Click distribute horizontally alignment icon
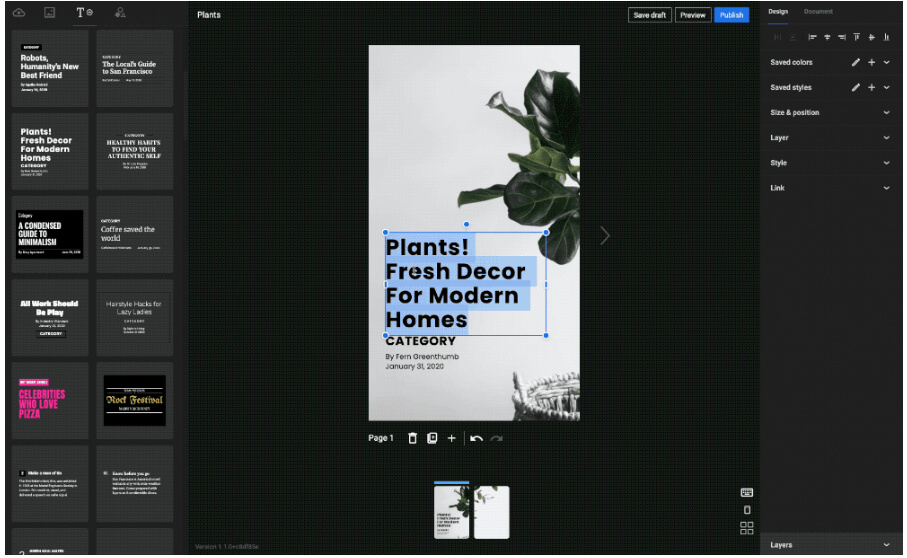 [777, 37]
